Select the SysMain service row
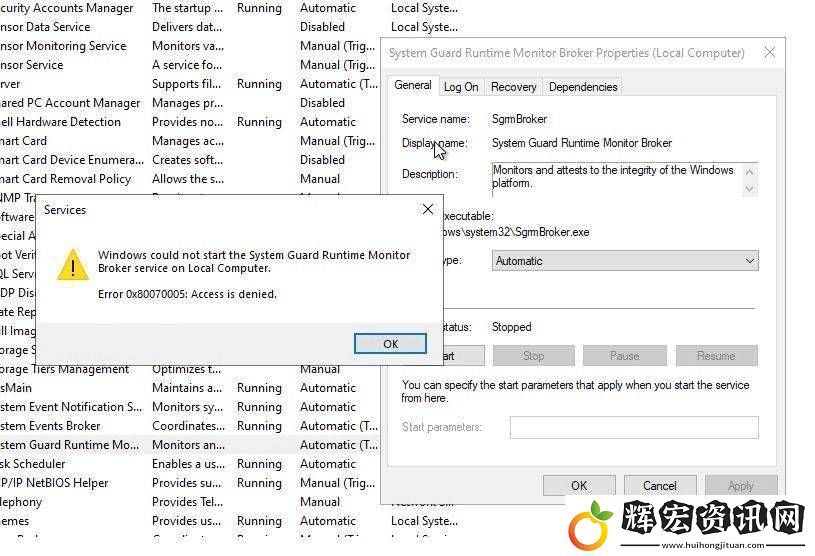815x556 pixels. point(189,388)
